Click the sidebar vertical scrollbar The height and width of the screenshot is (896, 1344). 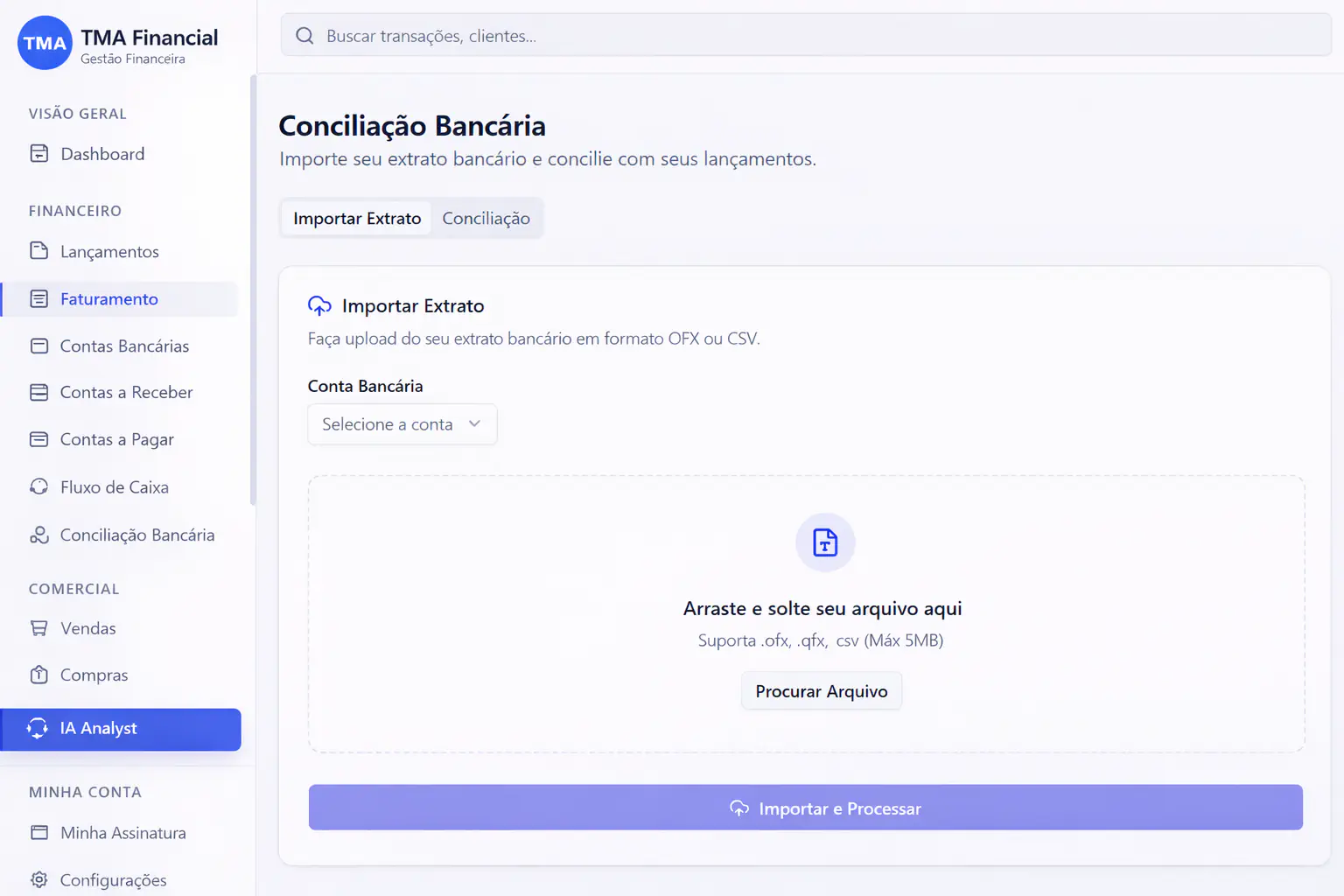pos(253,290)
